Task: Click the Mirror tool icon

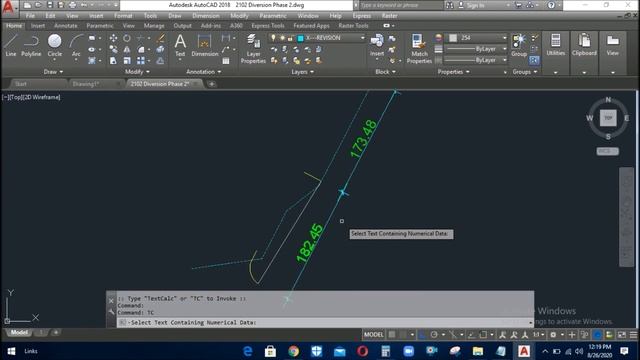Action: [x=127, y=49]
